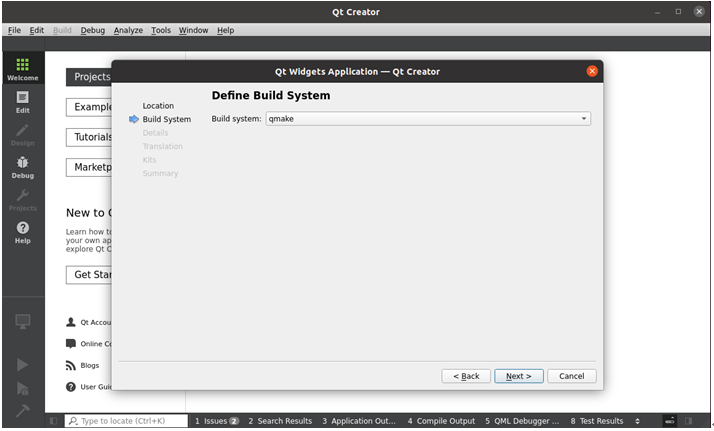Image resolution: width=714 pixels, height=431 pixels.
Task: Close the Qt Widgets Application dialog
Action: [592, 71]
